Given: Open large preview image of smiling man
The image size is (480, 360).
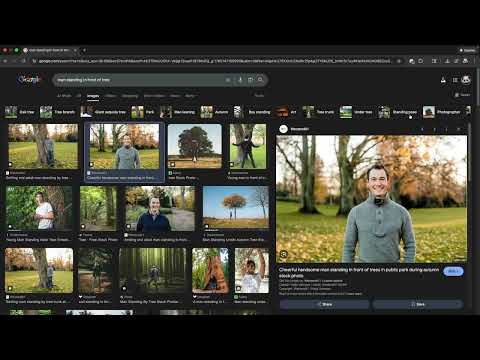Looking at the screenshot, I should coord(371,199).
